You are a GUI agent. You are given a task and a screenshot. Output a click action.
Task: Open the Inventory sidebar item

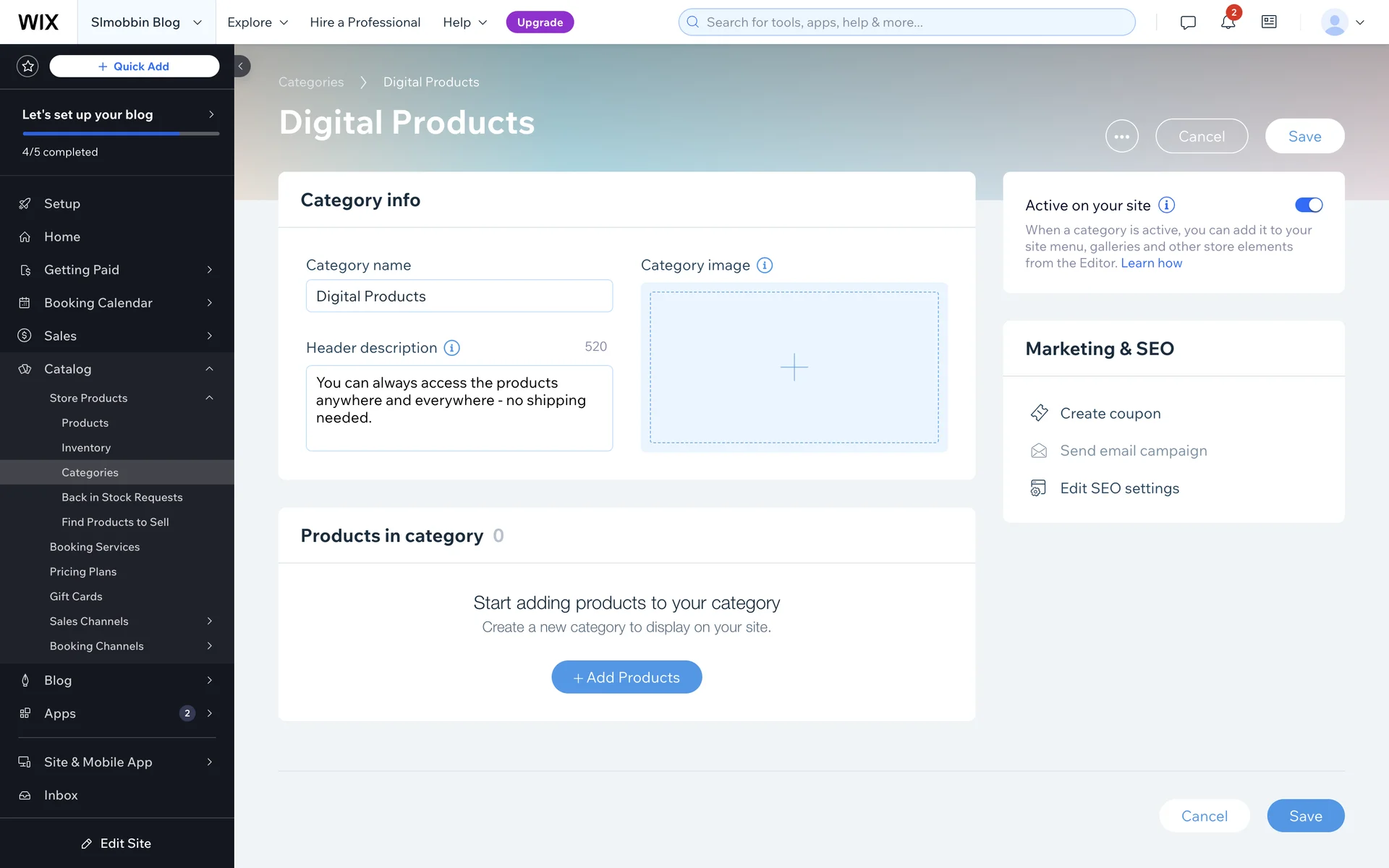point(86,448)
